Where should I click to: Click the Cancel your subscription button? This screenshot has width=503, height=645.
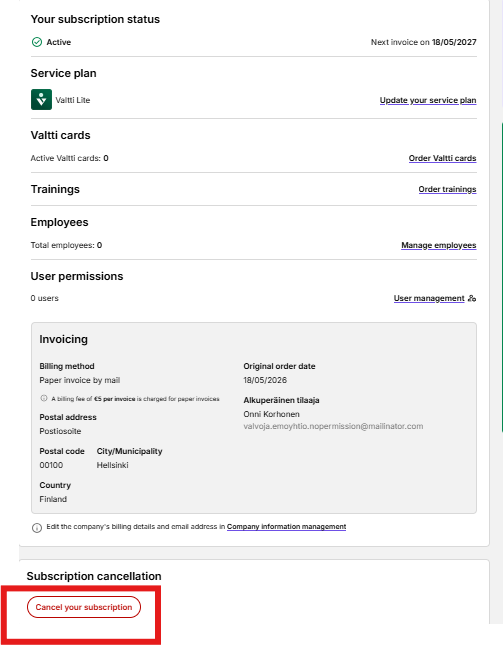[84, 607]
